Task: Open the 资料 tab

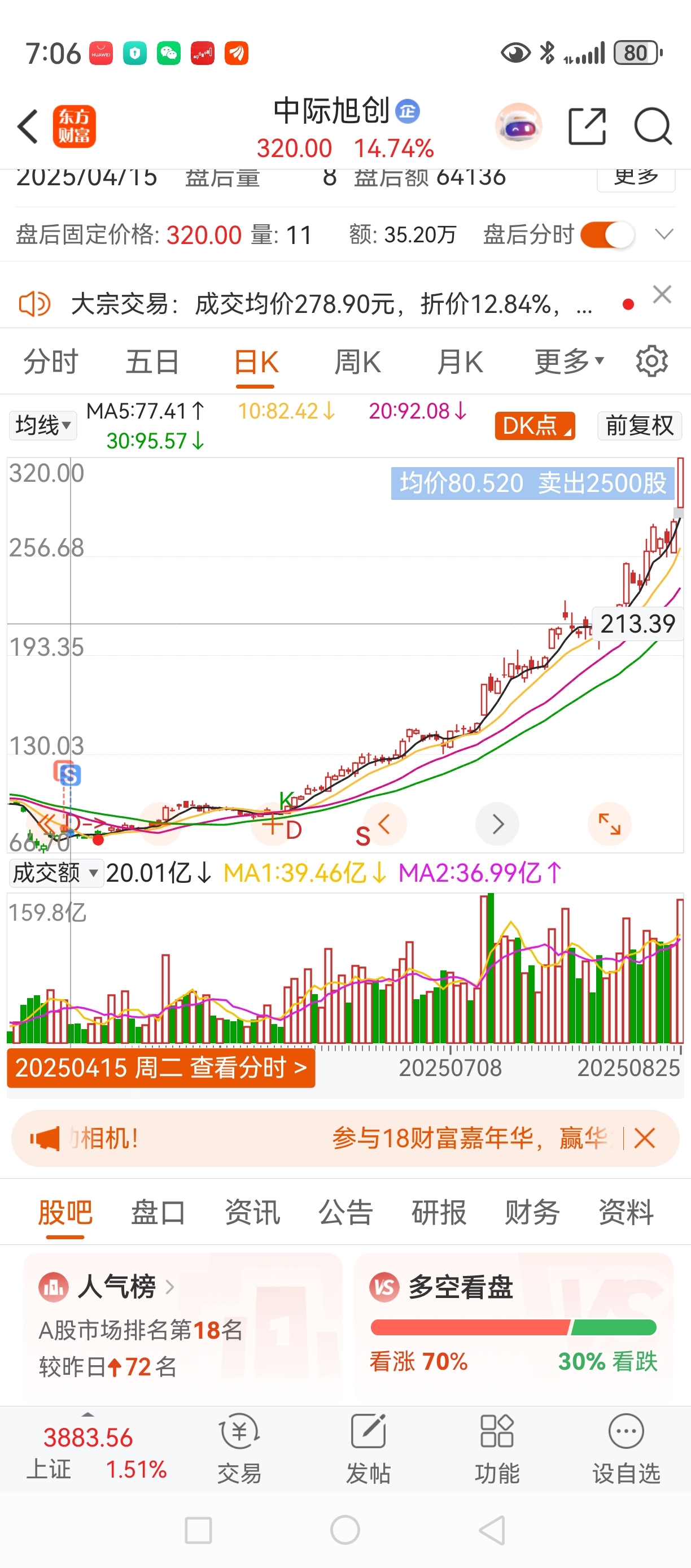Action: (x=626, y=1212)
